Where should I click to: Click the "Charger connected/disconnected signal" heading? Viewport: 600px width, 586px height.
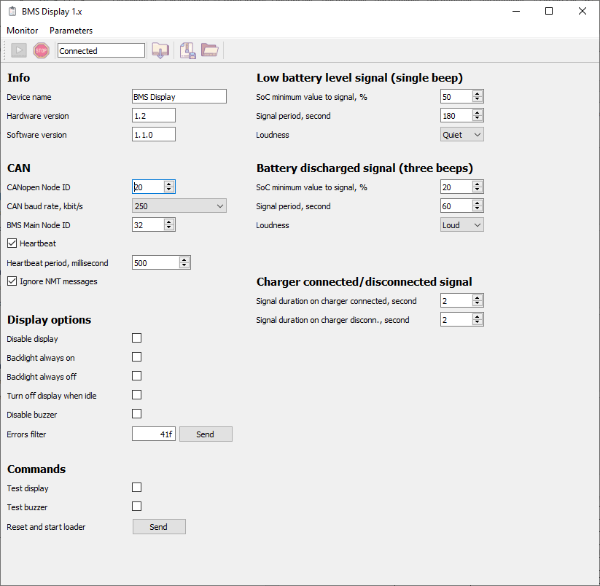tap(364, 282)
